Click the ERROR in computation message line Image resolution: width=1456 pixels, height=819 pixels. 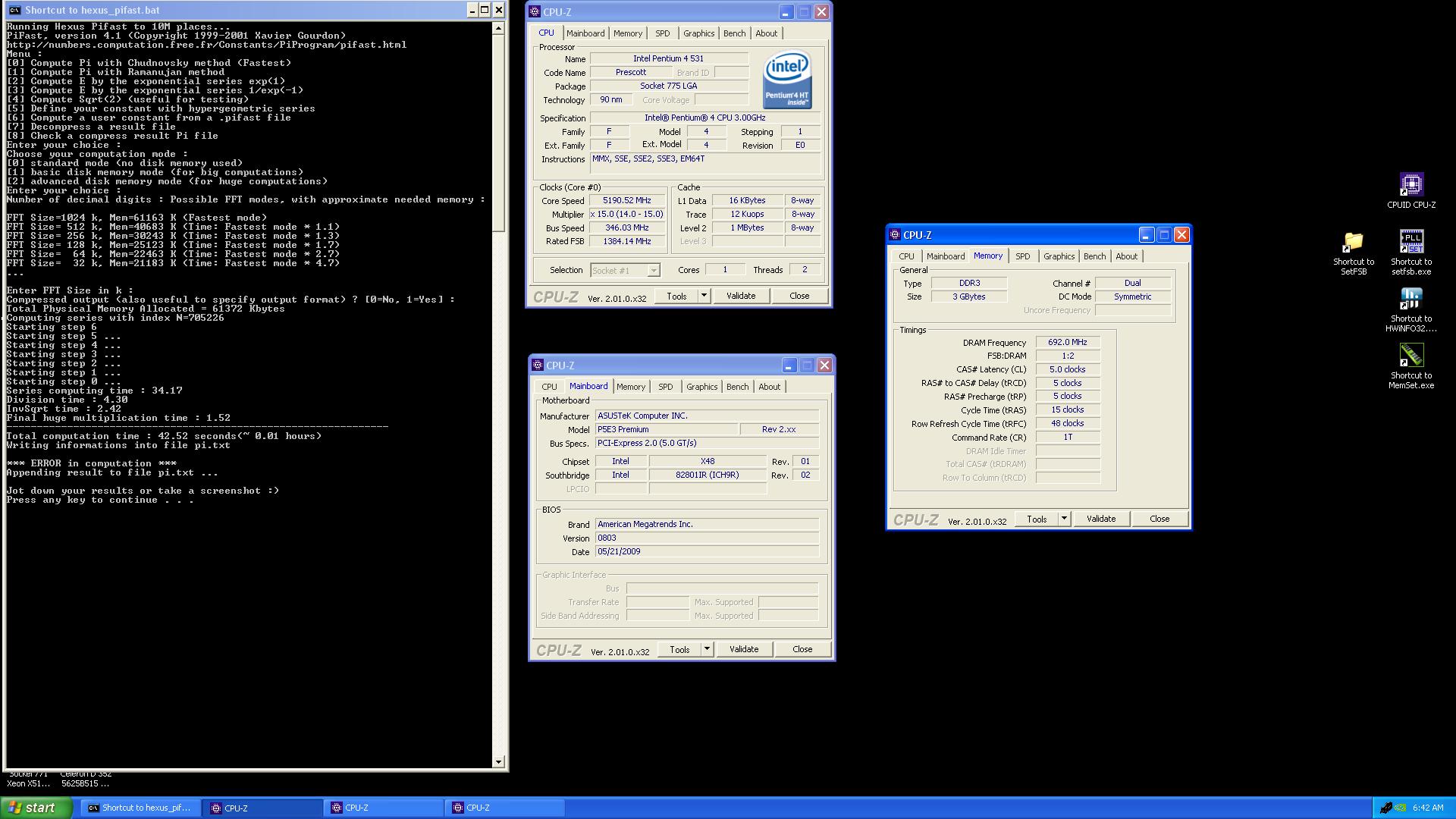[x=91, y=463]
